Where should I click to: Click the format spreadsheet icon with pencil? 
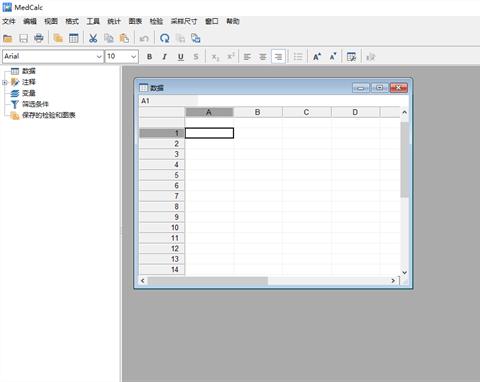[x=351, y=57]
